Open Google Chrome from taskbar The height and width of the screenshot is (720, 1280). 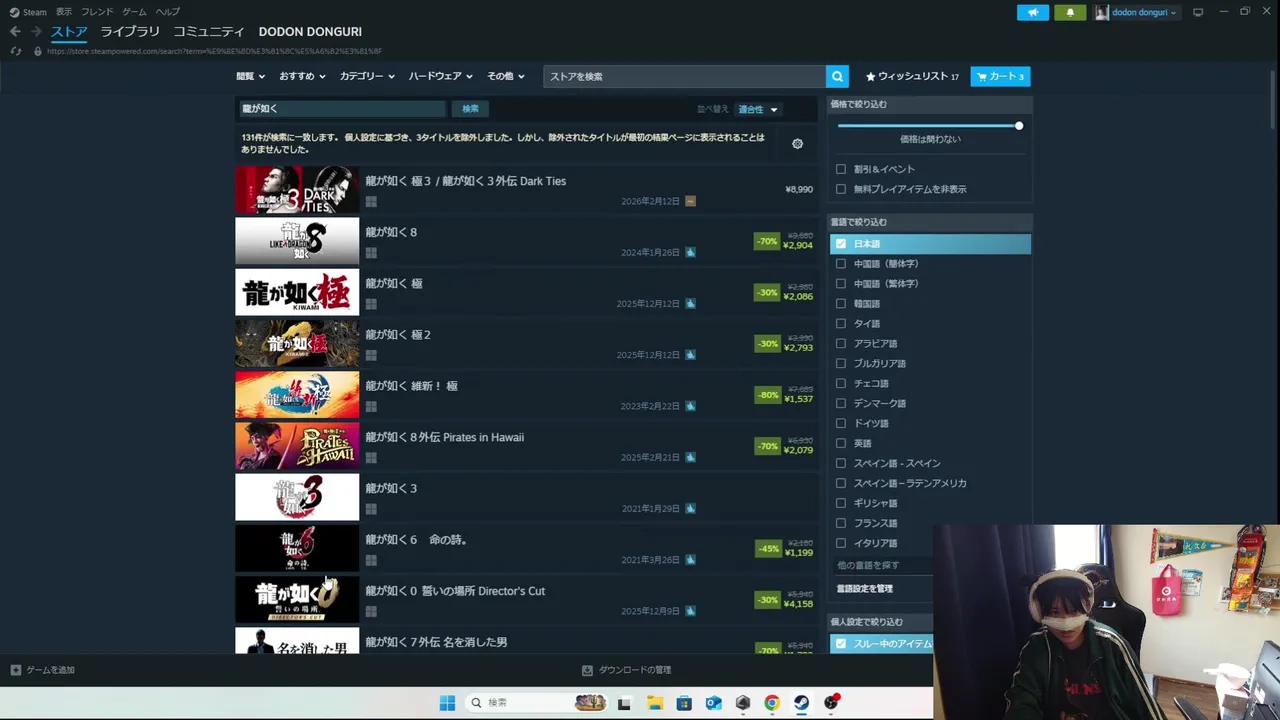772,703
